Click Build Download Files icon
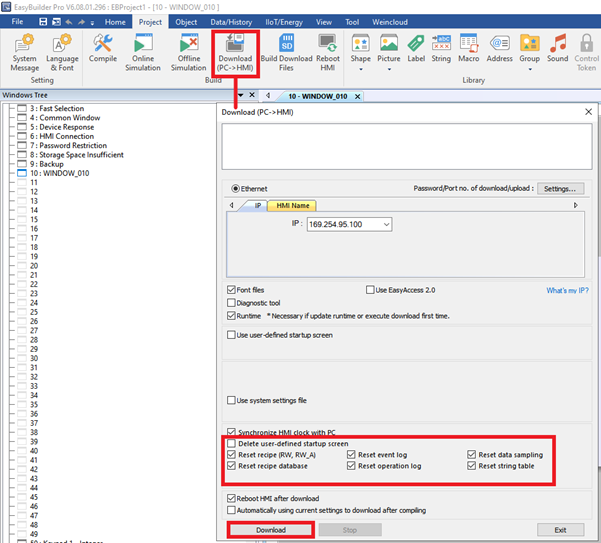601x543 pixels. (x=286, y=53)
